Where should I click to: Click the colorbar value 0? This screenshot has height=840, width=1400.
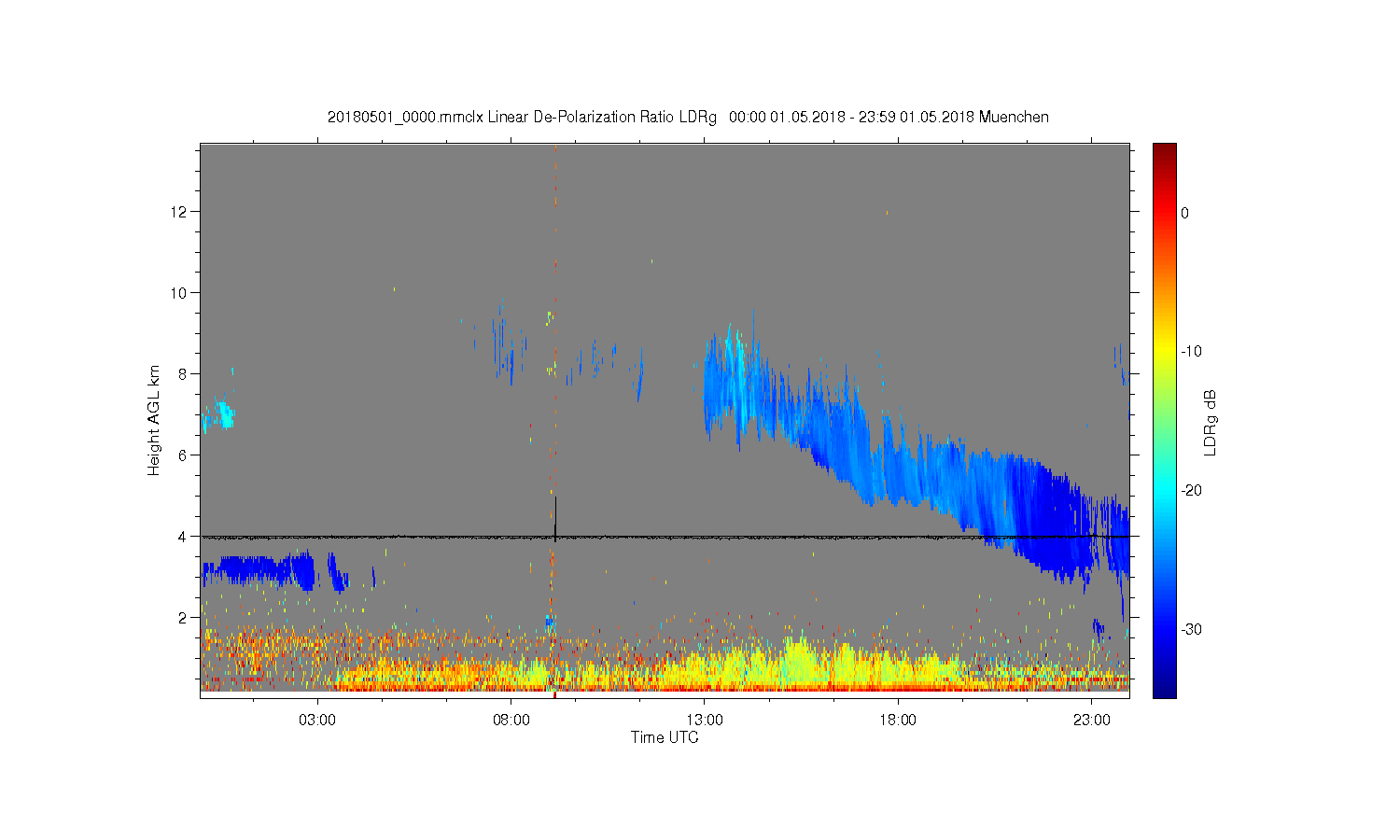[1185, 213]
